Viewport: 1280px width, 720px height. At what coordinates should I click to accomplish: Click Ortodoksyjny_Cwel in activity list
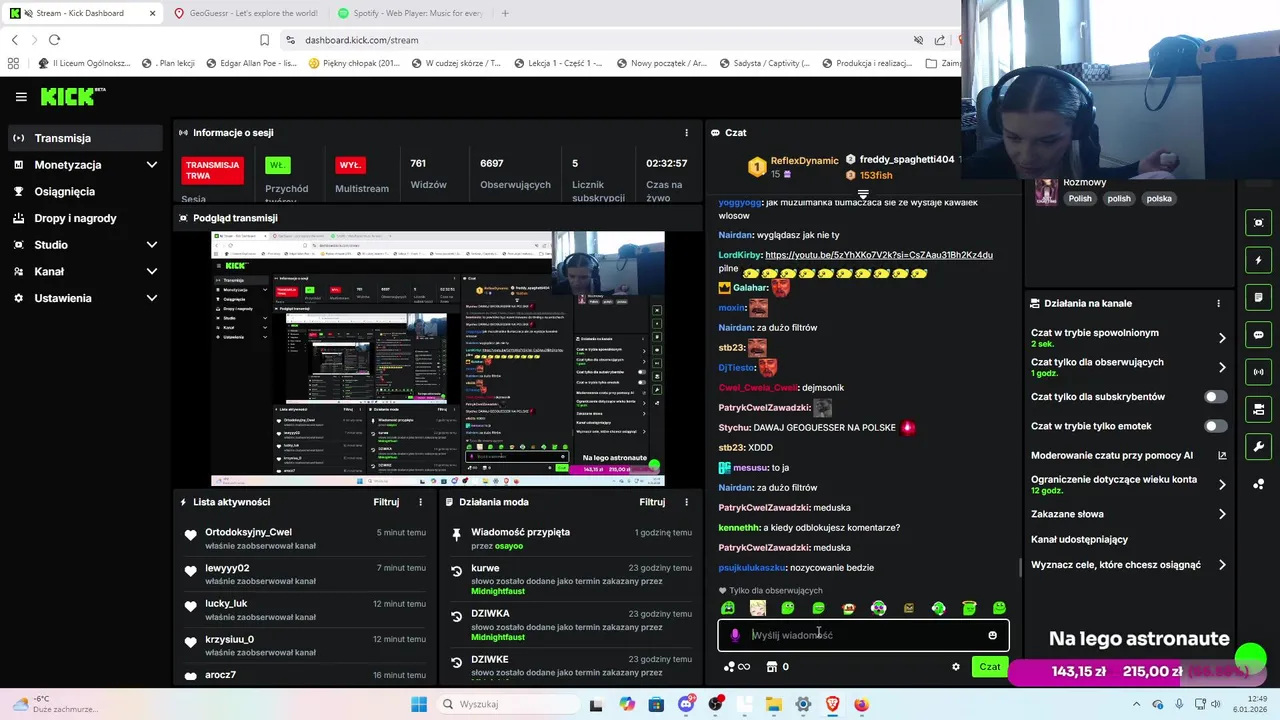[x=248, y=532]
